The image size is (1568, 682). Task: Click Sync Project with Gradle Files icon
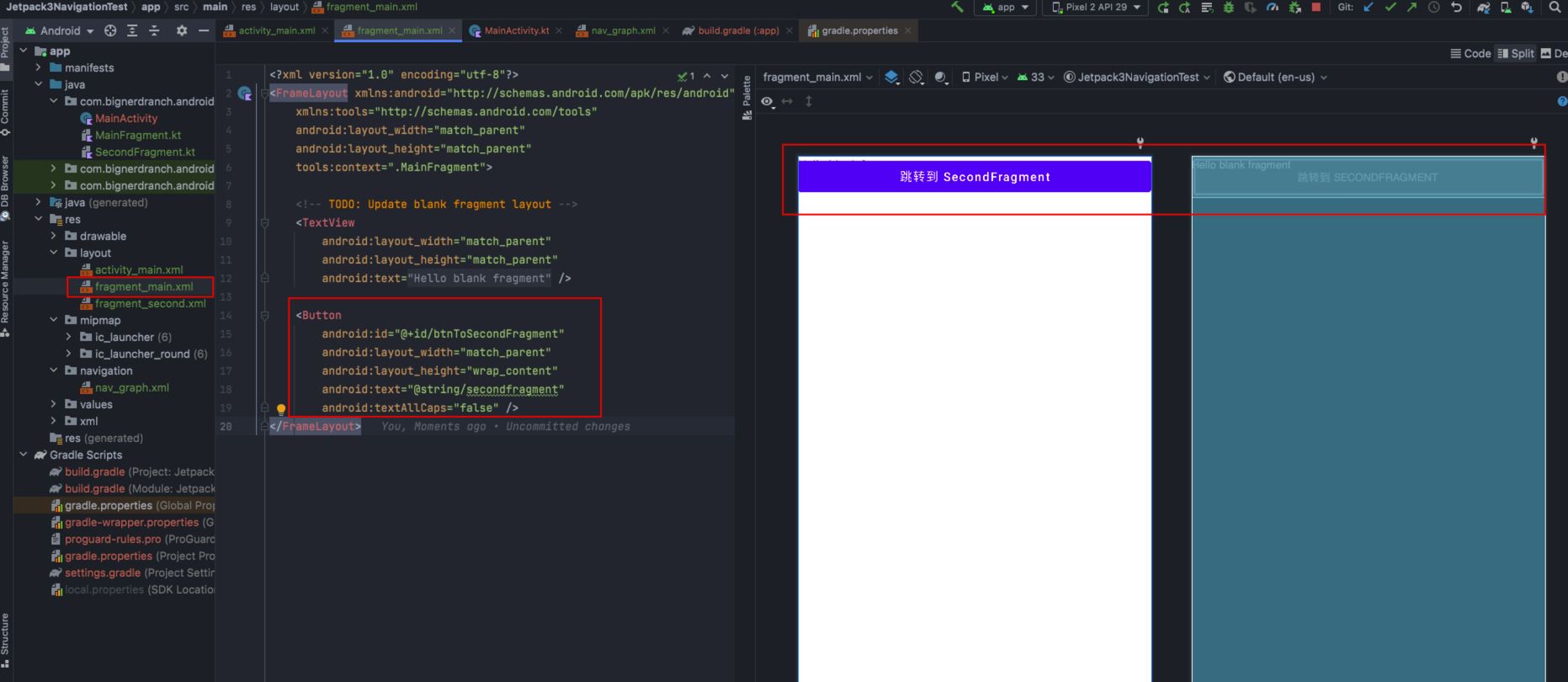(1483, 7)
